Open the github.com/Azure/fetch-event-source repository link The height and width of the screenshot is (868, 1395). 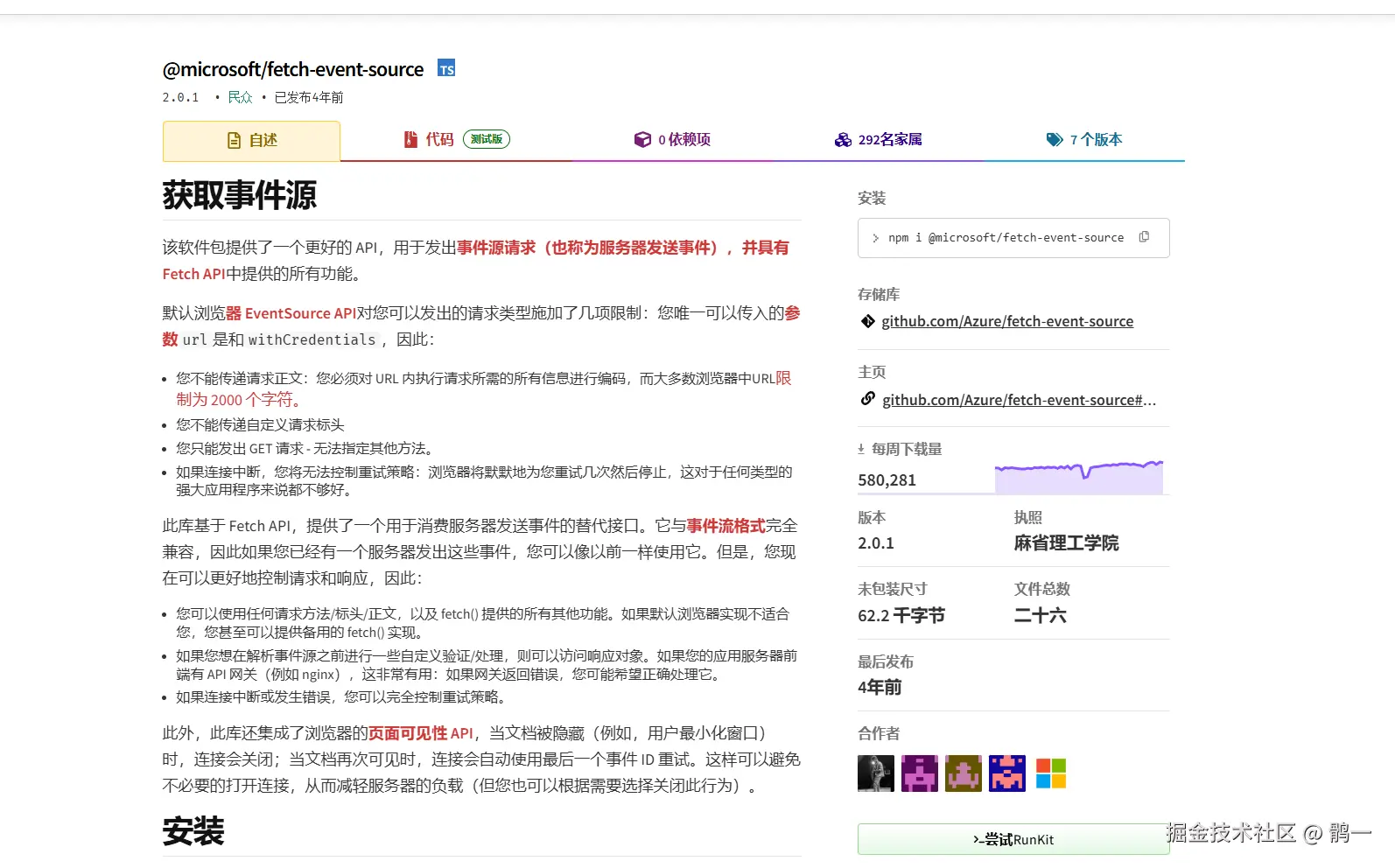coord(1007,321)
